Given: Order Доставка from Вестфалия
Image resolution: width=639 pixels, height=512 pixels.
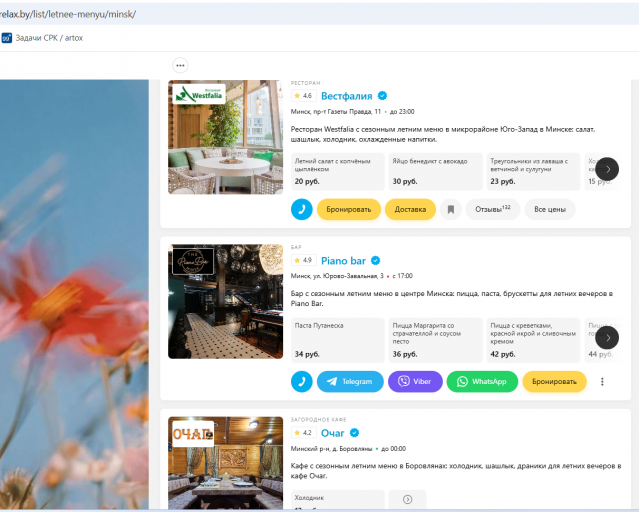Looking at the screenshot, I should (410, 209).
